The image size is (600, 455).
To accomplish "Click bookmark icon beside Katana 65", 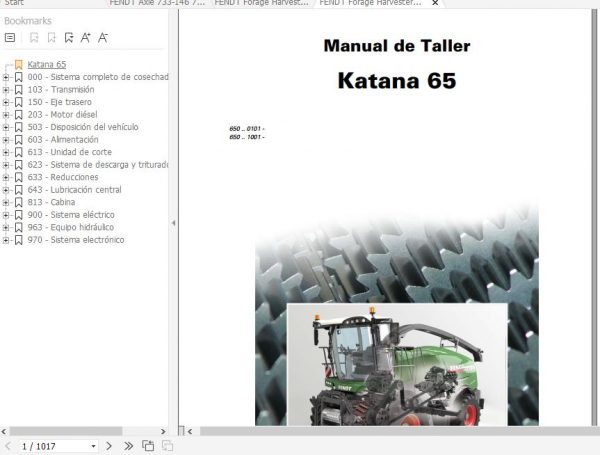I will (x=19, y=64).
